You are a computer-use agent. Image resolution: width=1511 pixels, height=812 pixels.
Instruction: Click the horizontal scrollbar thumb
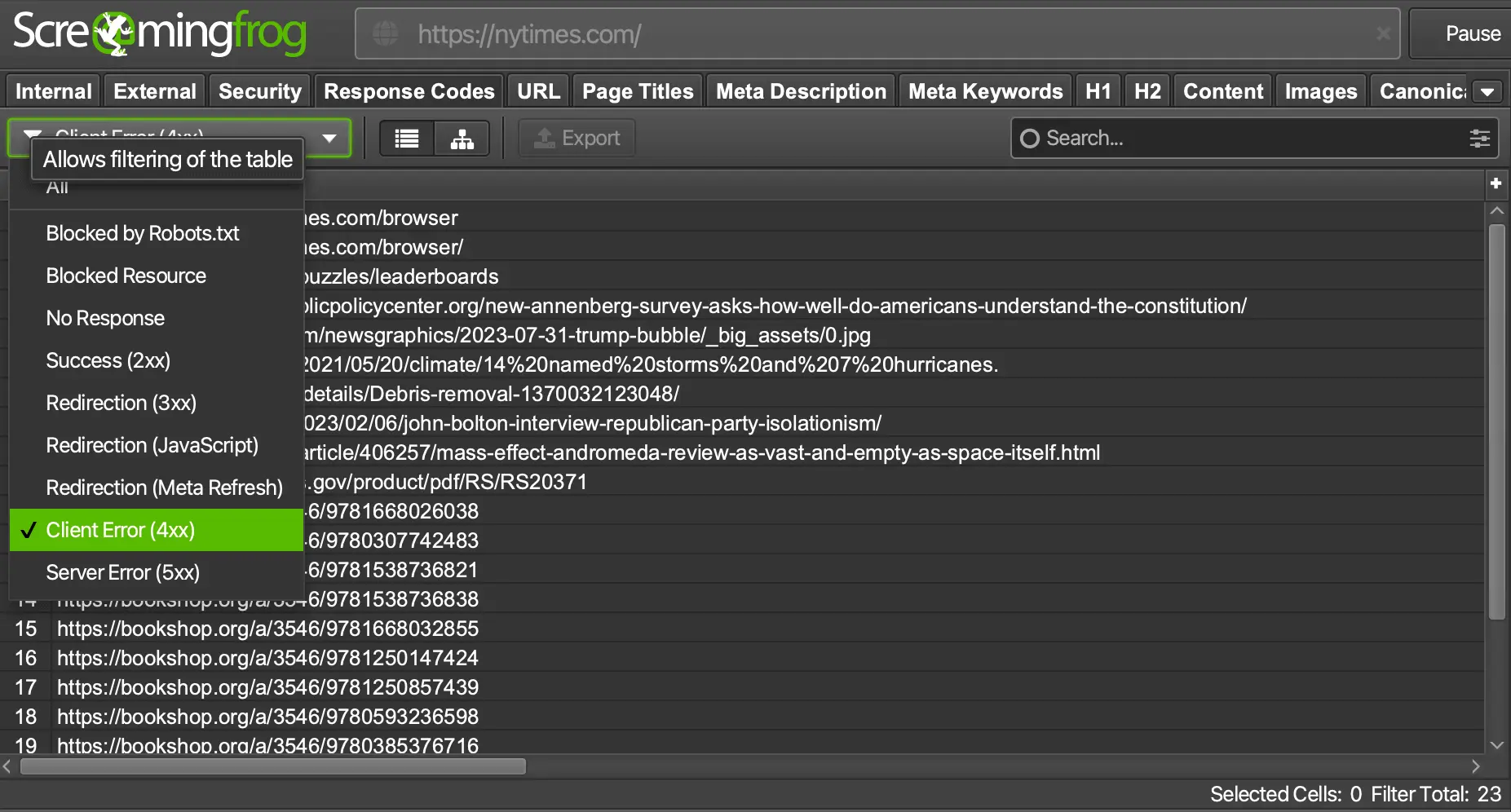point(273,766)
